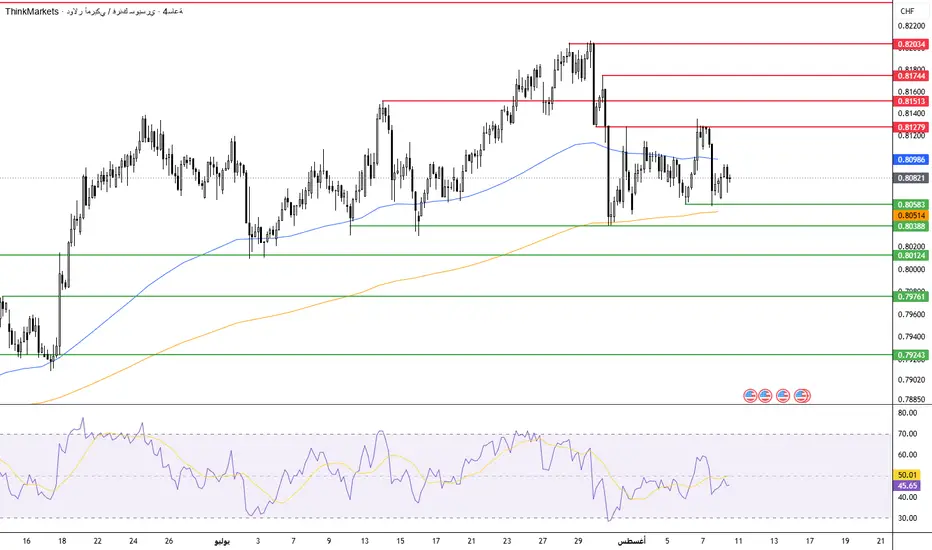Click date 24 on the time axis
The image size is (932, 550).
(133, 541)
